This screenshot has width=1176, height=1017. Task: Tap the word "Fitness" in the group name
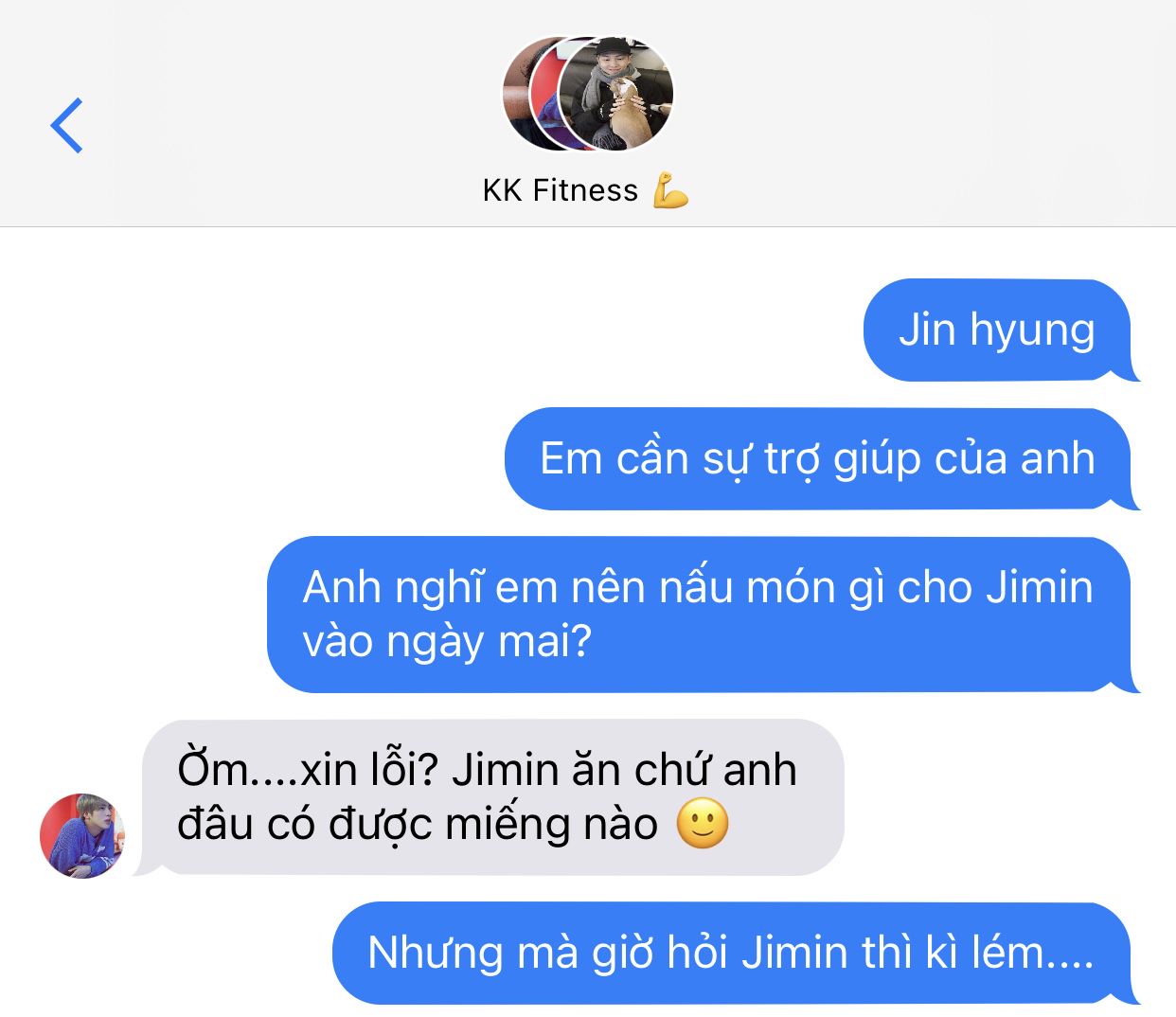click(585, 190)
